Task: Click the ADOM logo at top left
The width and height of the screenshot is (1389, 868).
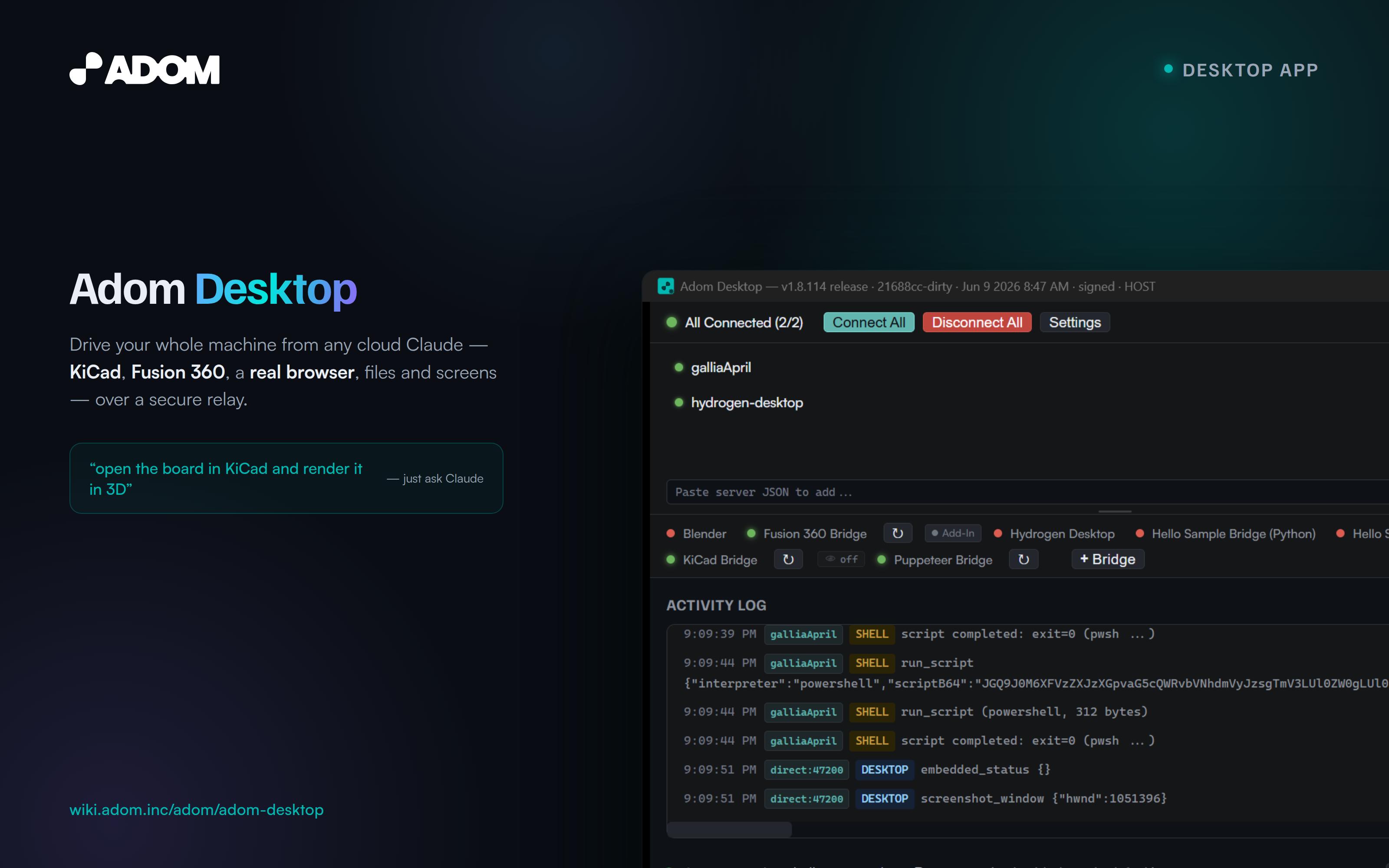Action: pos(145,69)
